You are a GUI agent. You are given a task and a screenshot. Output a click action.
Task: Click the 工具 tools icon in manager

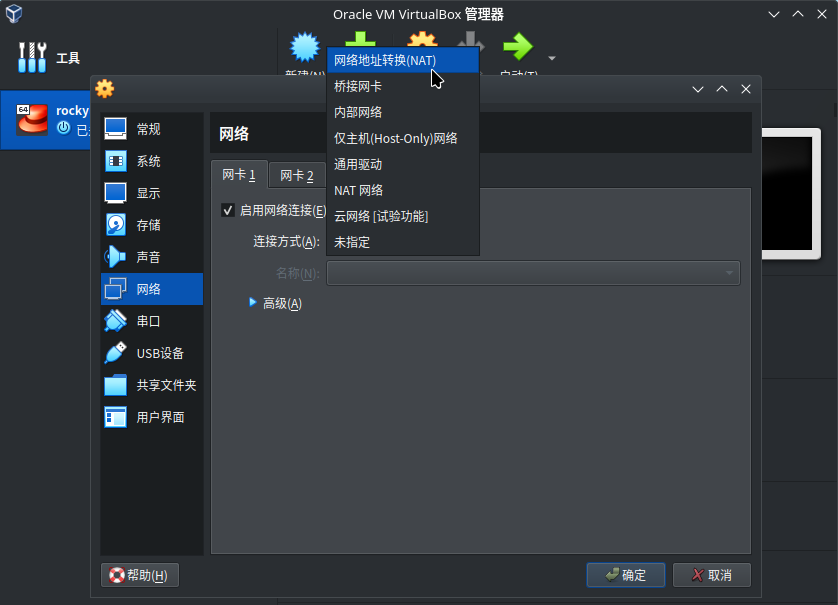point(32,57)
